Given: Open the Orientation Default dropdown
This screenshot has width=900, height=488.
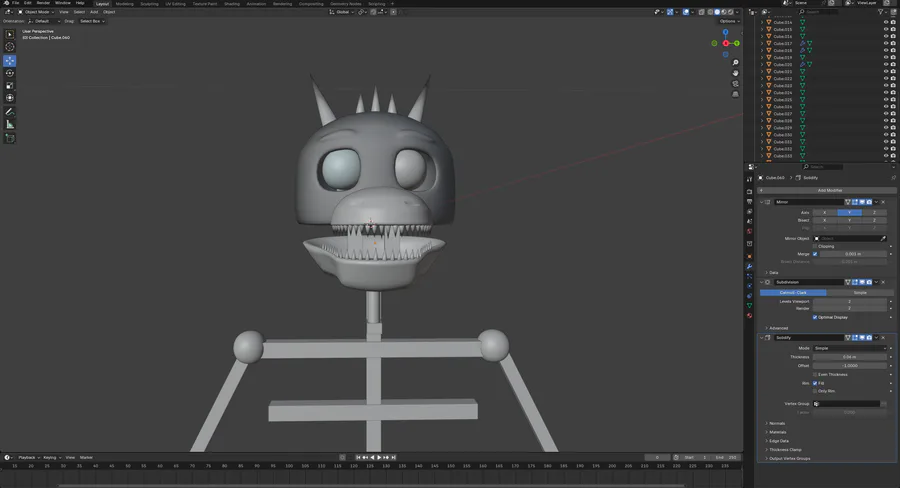Looking at the screenshot, I should (x=44, y=21).
